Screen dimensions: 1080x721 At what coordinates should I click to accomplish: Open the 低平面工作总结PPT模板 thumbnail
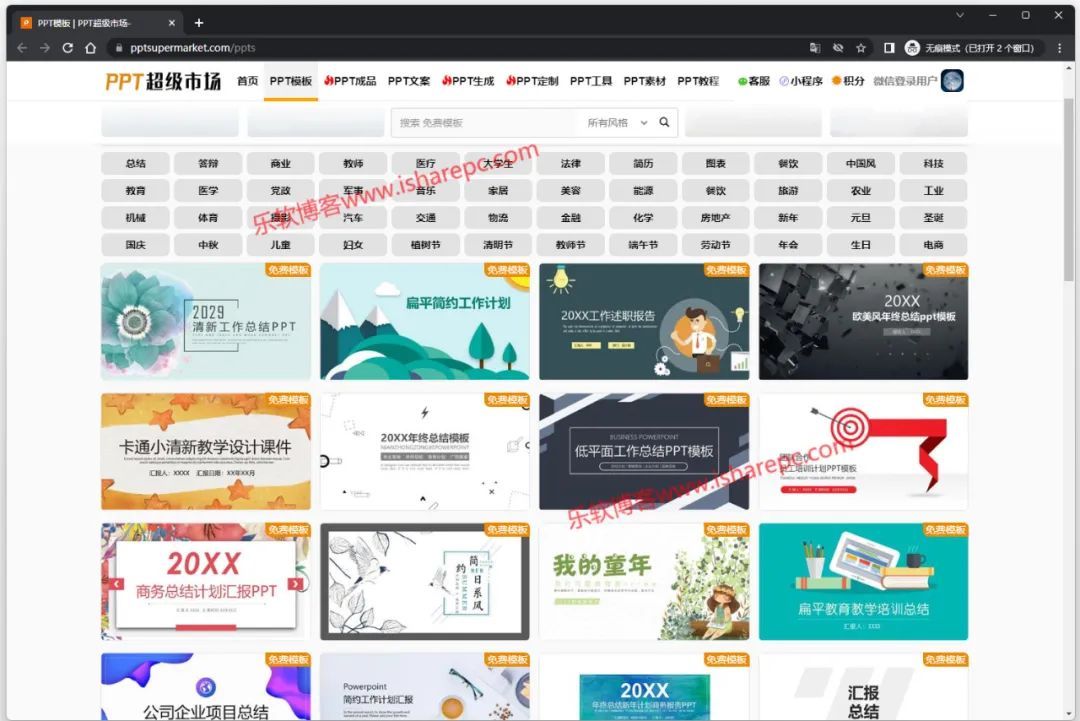click(x=644, y=452)
